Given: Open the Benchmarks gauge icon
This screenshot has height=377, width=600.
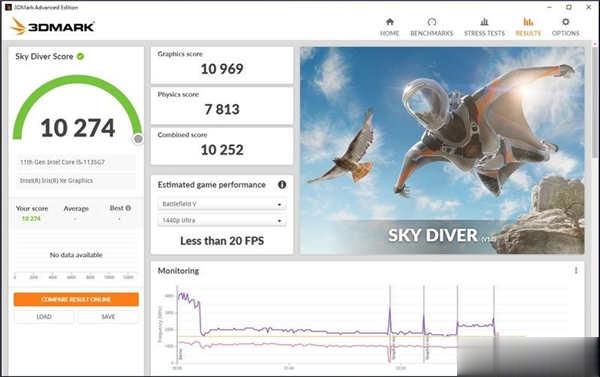Looking at the screenshot, I should point(432,22).
